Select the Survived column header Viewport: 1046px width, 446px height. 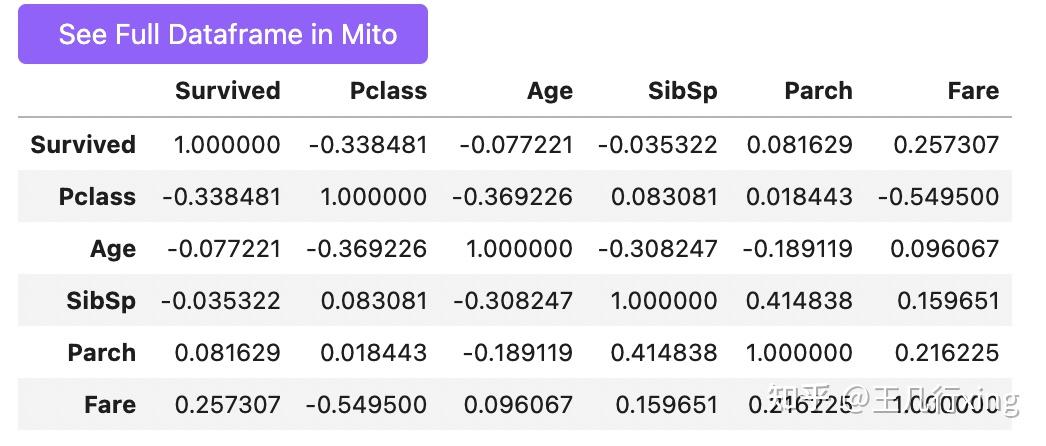pyautogui.click(x=227, y=91)
